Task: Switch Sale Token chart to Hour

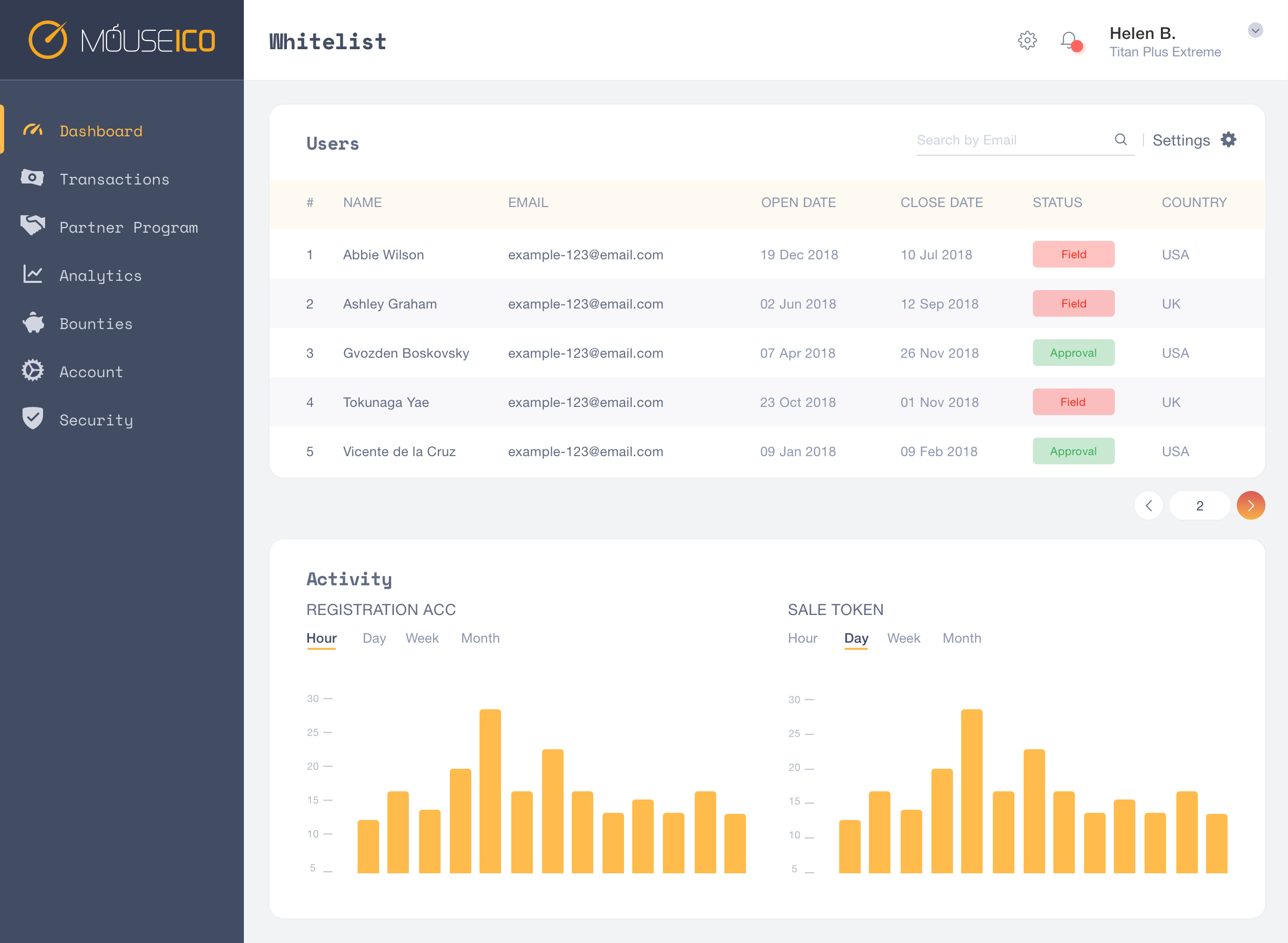Action: tap(802, 638)
